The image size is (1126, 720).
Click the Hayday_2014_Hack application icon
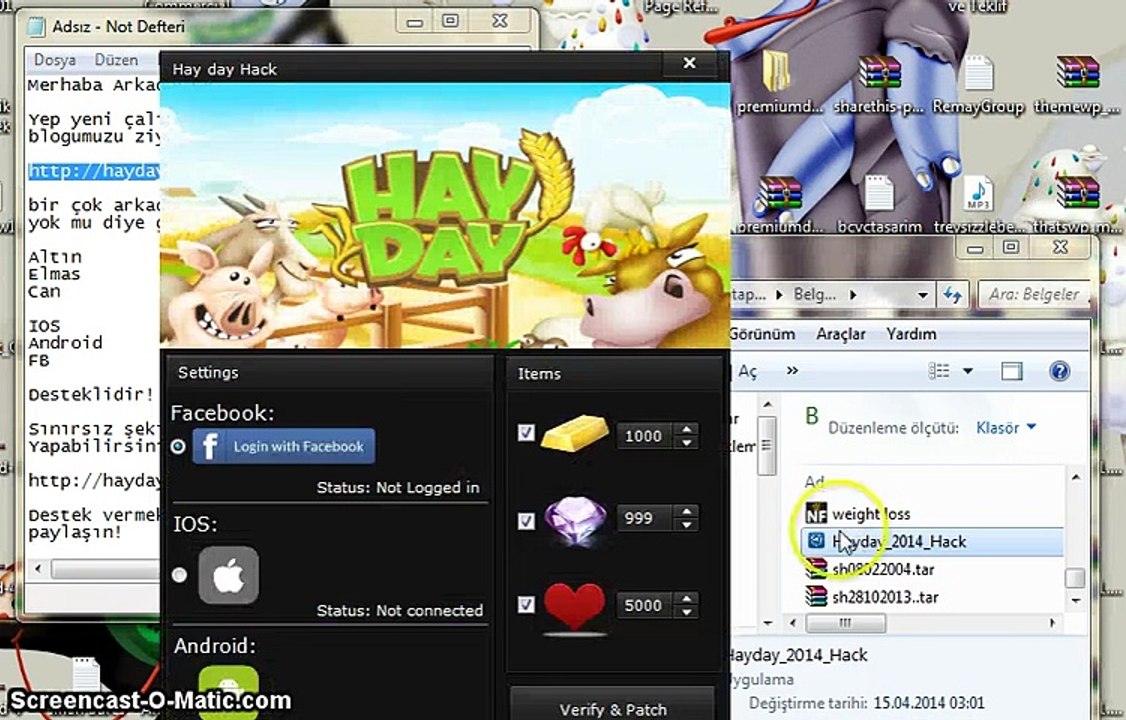coord(816,541)
